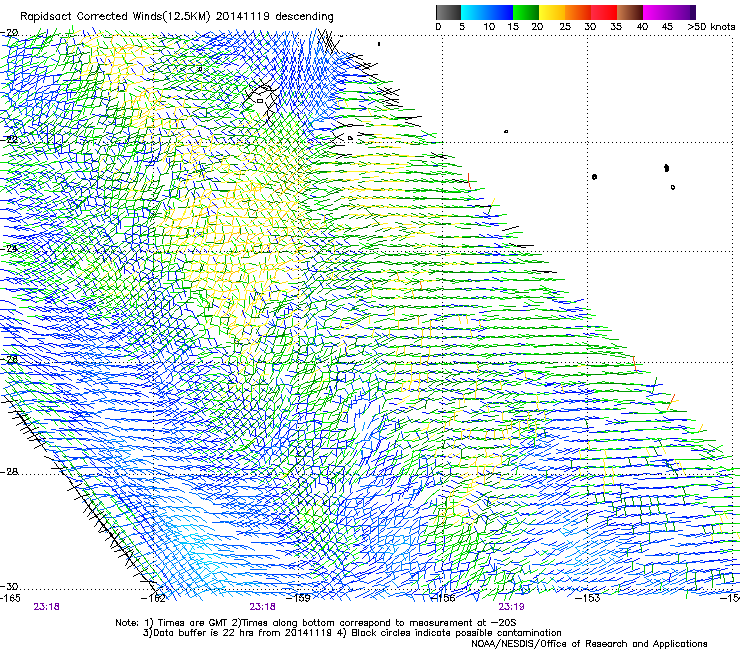This screenshot has width=740, height=650.
Task: Click the word 'descending' in the title
Action: (x=304, y=17)
